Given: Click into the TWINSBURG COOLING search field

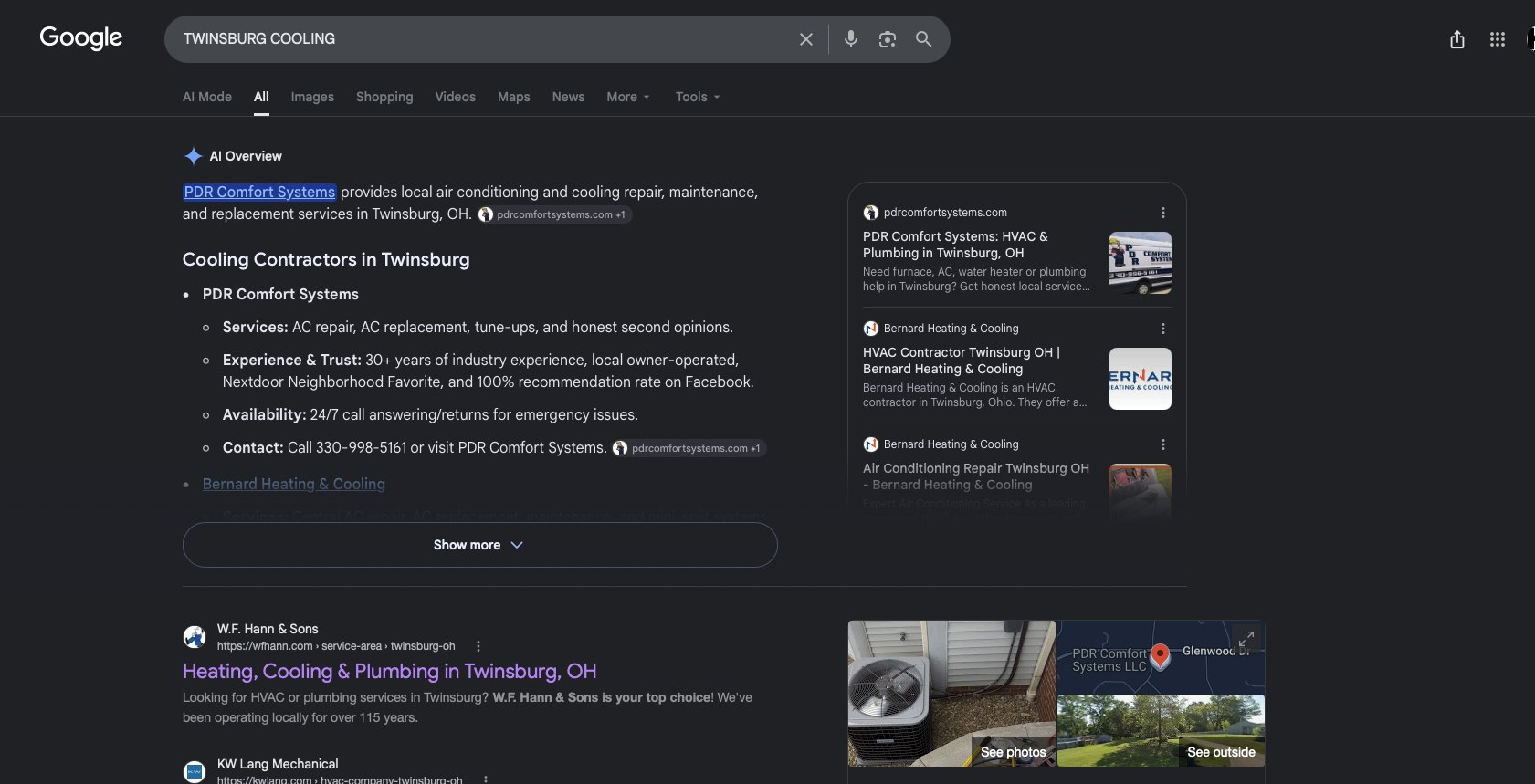Looking at the screenshot, I should point(484,39).
